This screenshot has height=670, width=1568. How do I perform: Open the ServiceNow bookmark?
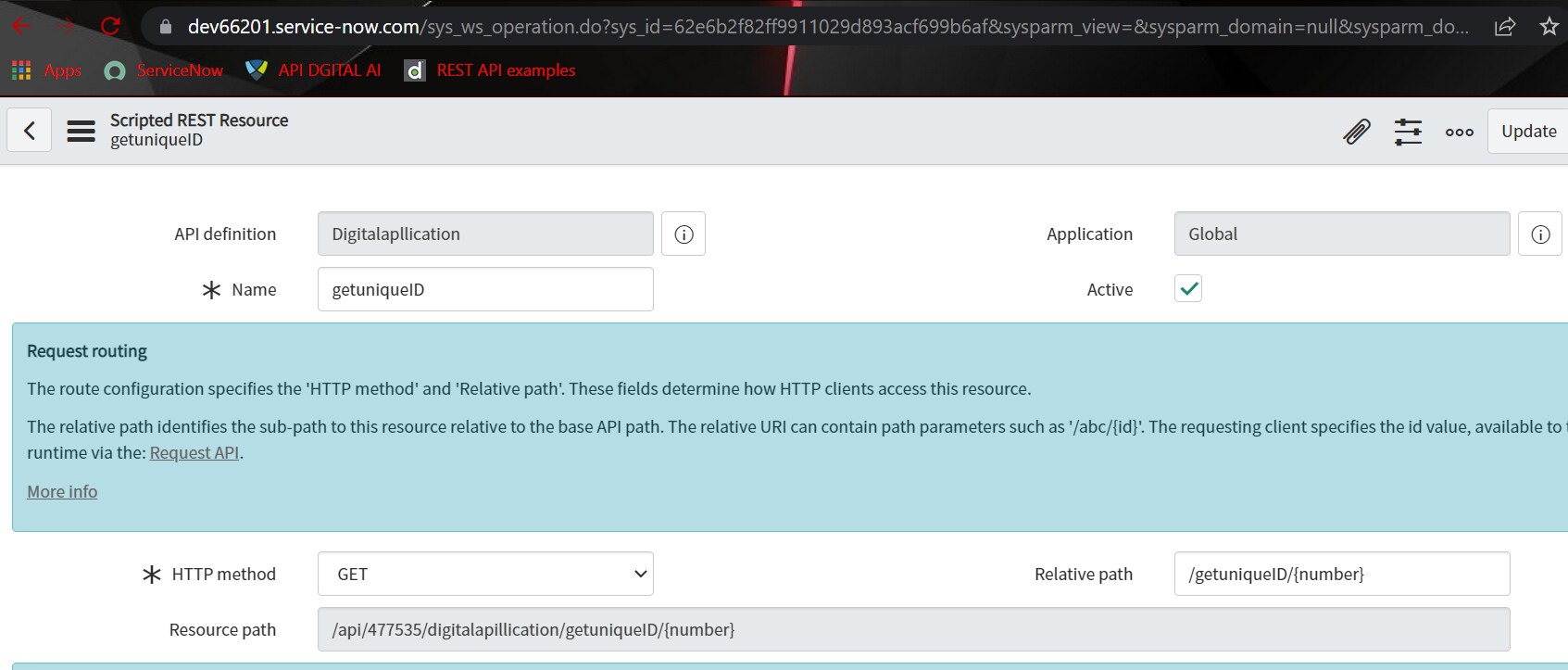[x=164, y=70]
